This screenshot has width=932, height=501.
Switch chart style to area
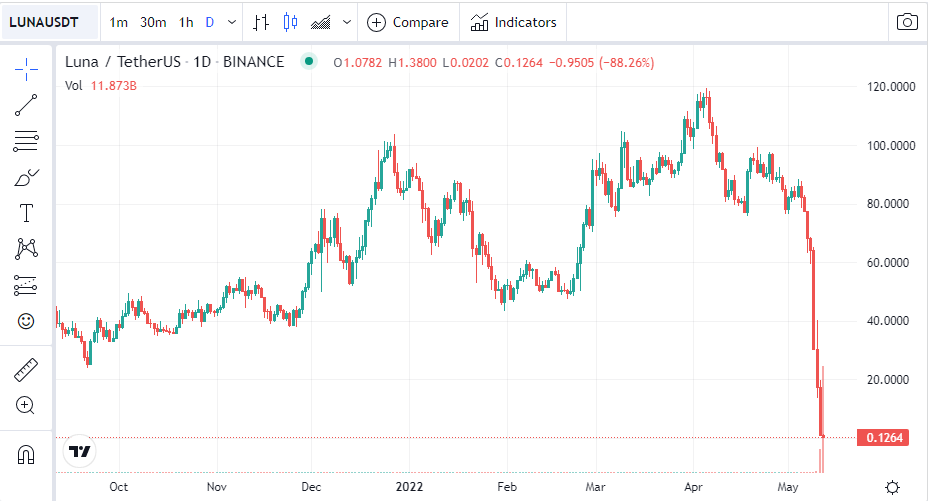tap(321, 23)
